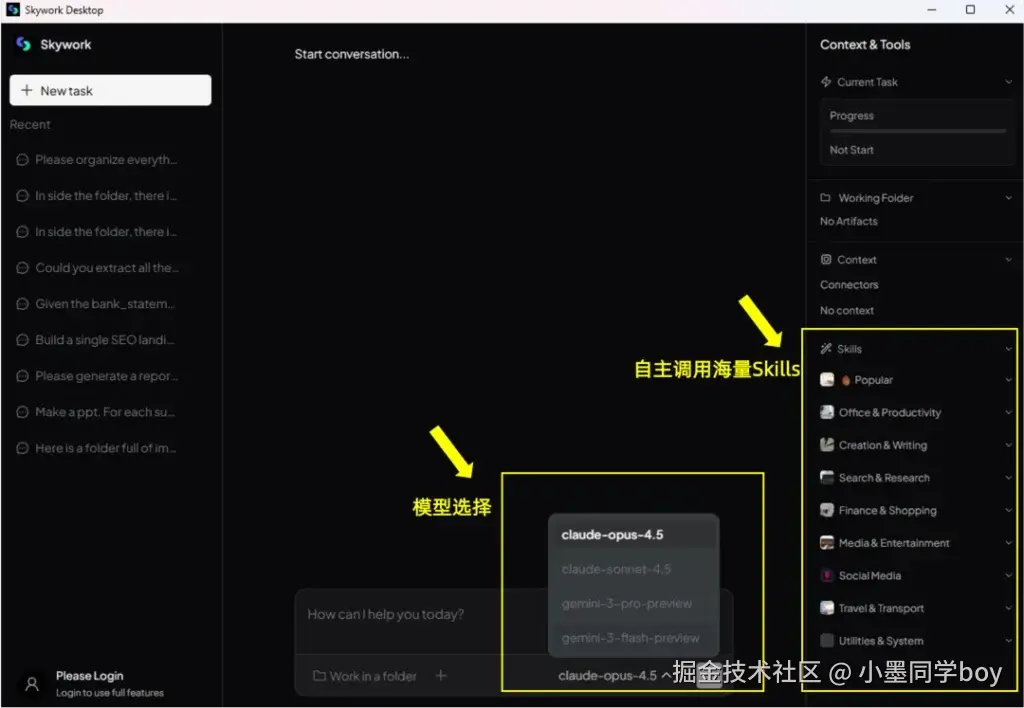Click chat icon beside 'Given the bank_statem...'

click(22, 304)
